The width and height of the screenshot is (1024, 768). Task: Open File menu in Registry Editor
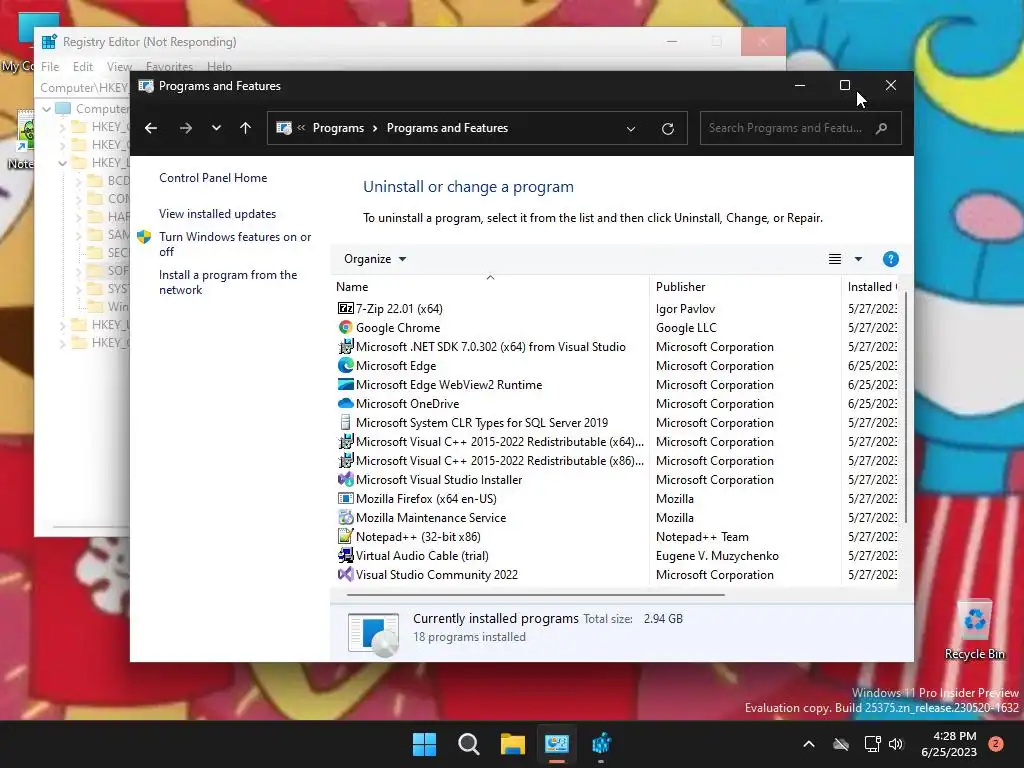pos(50,67)
